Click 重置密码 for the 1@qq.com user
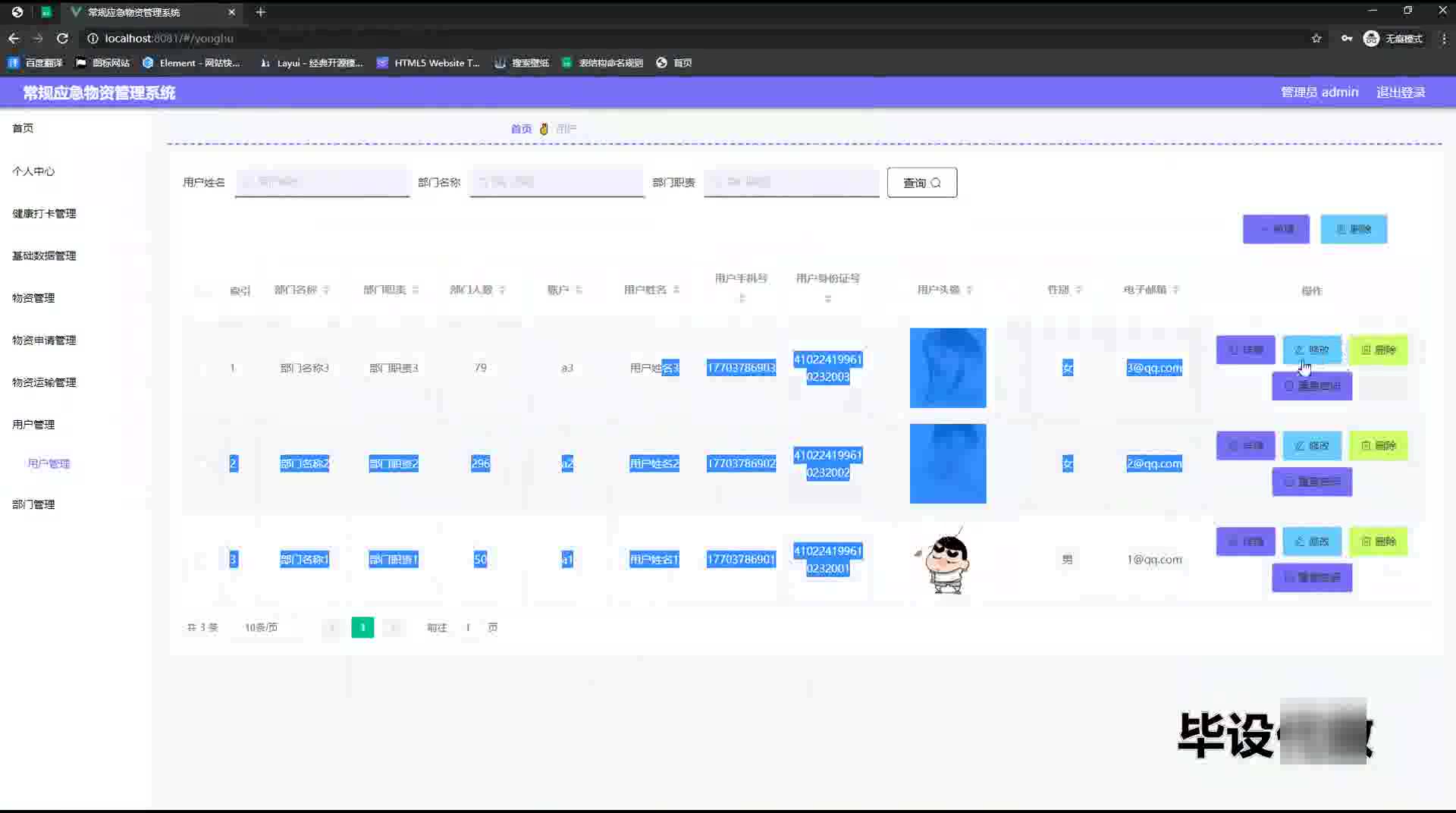The width and height of the screenshot is (1456, 813). (1312, 578)
